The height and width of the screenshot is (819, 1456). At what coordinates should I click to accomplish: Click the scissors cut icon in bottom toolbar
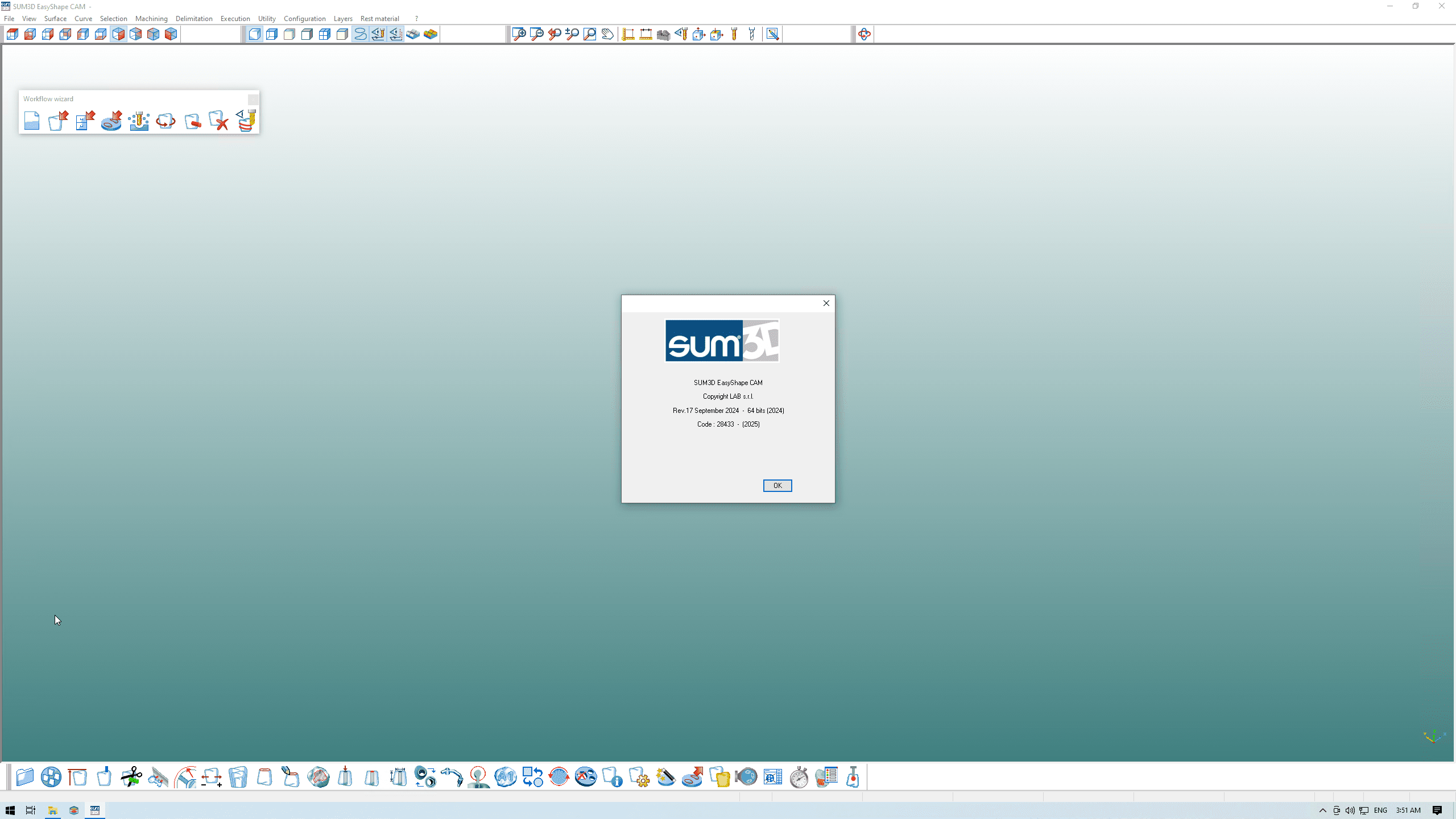pos(131,777)
